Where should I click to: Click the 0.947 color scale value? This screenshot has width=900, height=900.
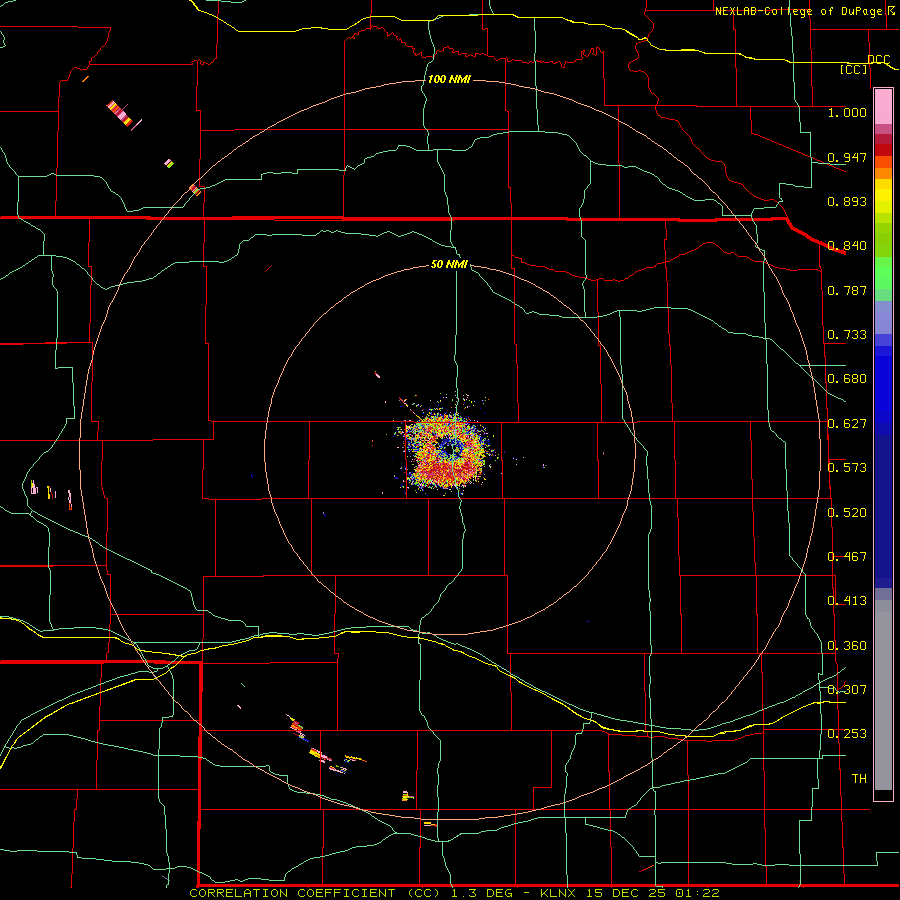[x=847, y=157]
